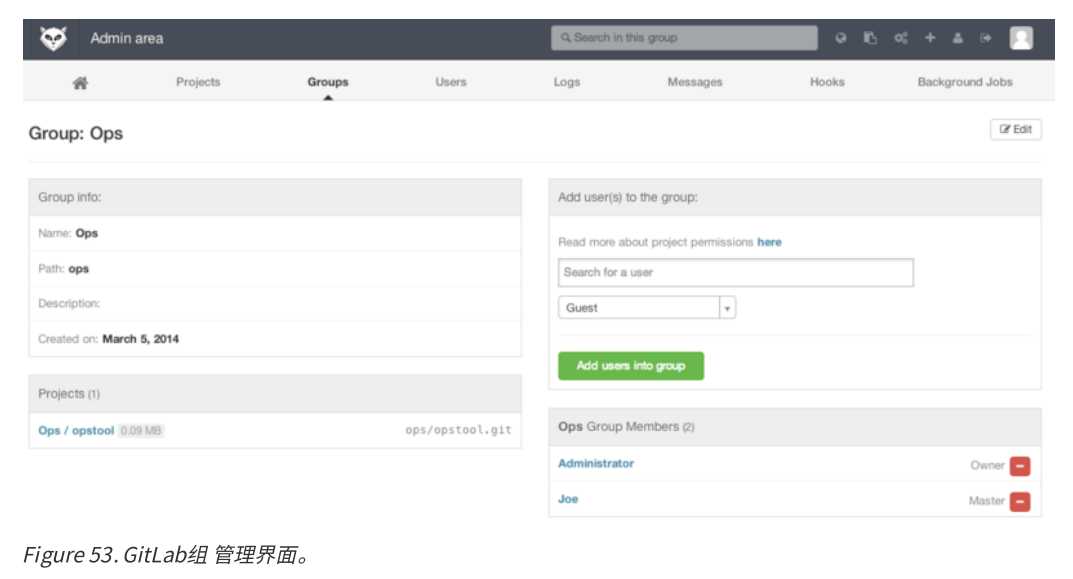Go to the Logs tab
This screenshot has width=1073, height=579.
tap(567, 82)
